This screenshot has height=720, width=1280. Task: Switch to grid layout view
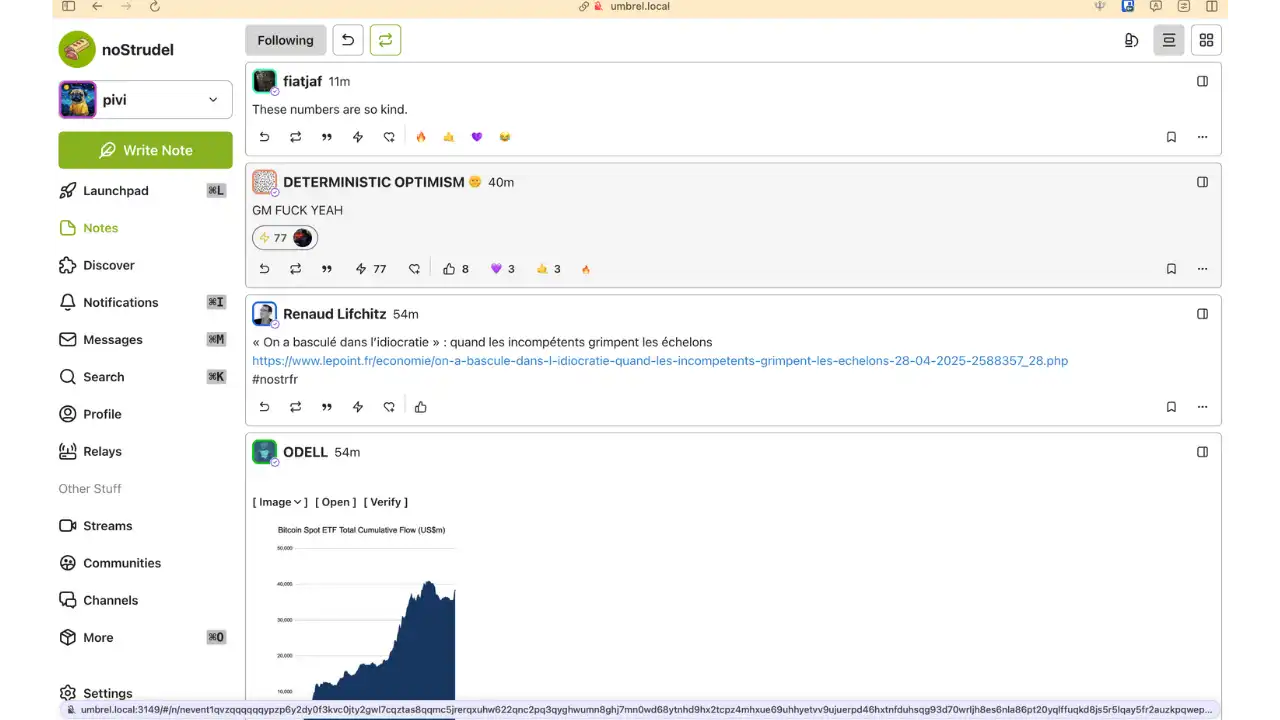[x=1206, y=40]
